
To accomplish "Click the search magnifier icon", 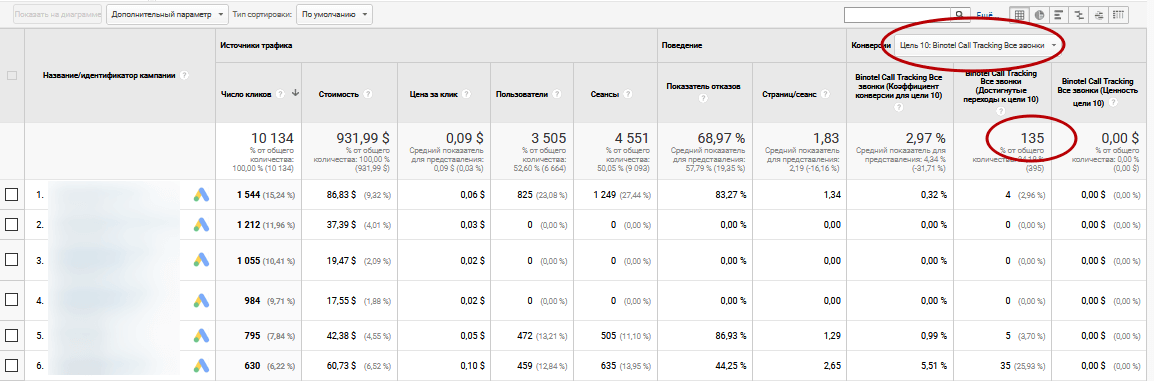I will coord(960,14).
